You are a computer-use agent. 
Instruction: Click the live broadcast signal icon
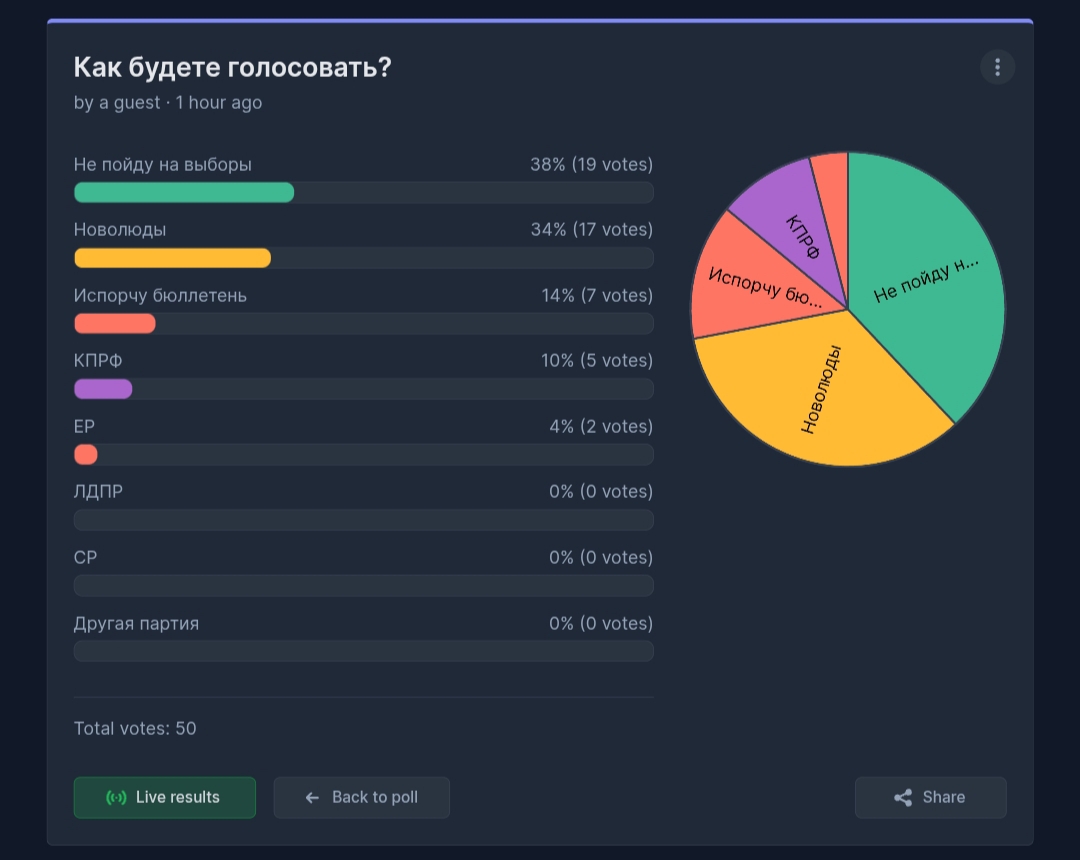coord(116,797)
